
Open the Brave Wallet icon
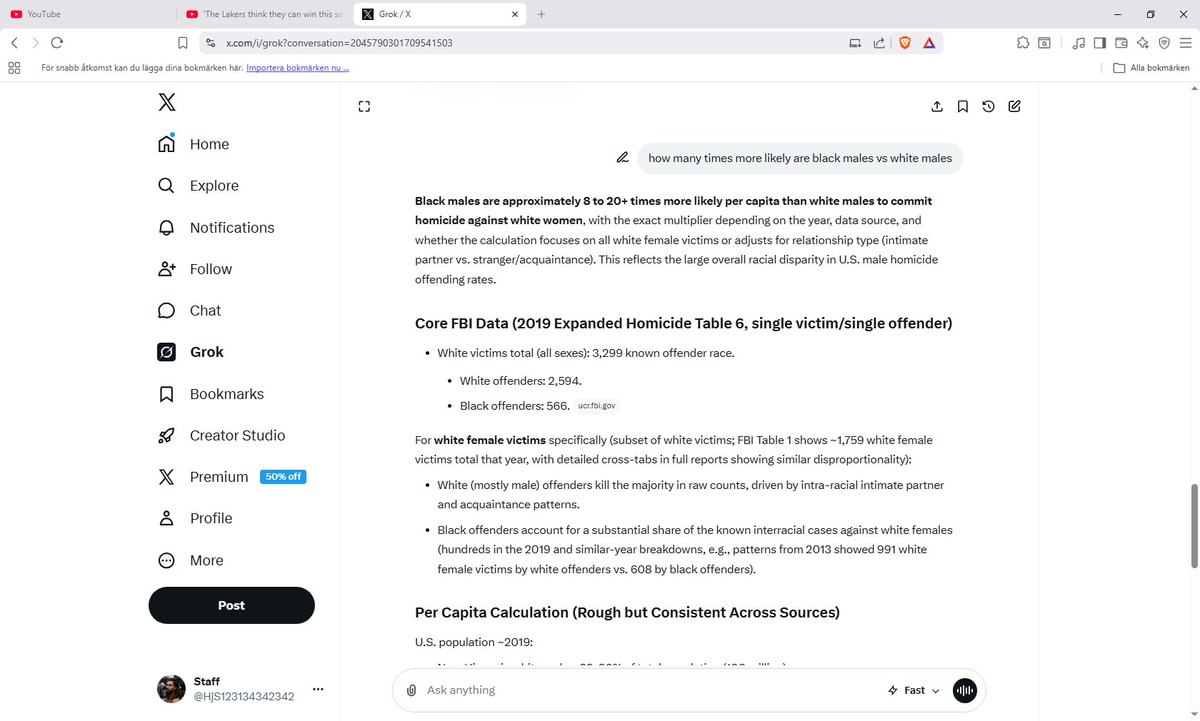pyautogui.click(x=1121, y=43)
